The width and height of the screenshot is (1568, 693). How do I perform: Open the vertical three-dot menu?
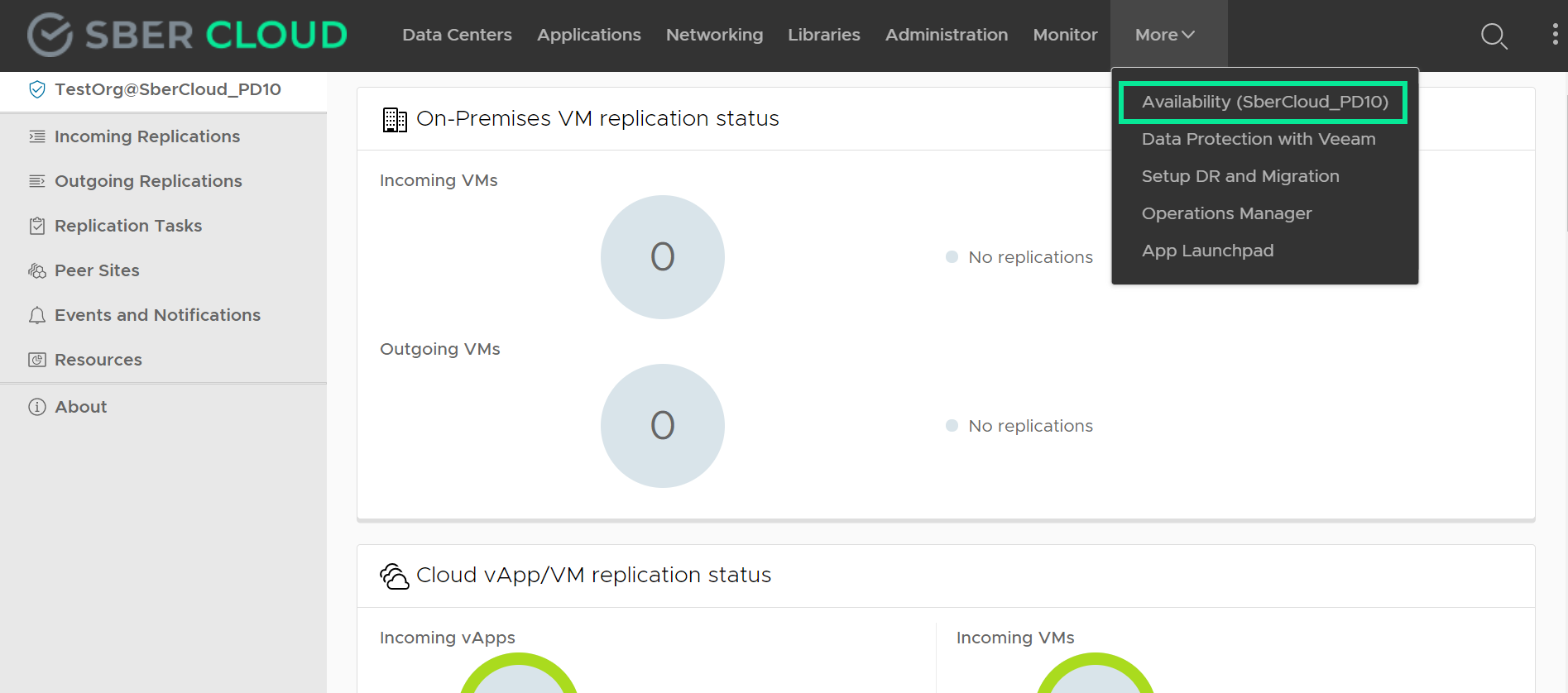pyautogui.click(x=1556, y=34)
